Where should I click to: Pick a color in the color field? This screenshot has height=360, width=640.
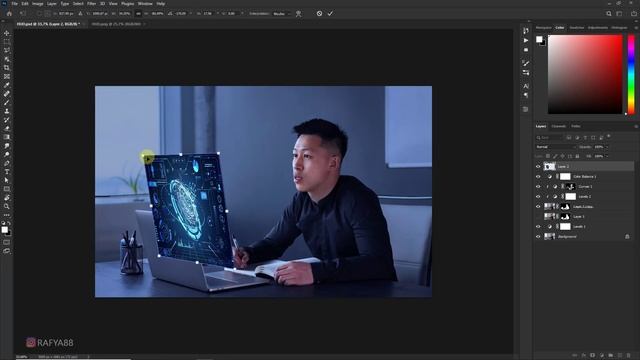585,74
